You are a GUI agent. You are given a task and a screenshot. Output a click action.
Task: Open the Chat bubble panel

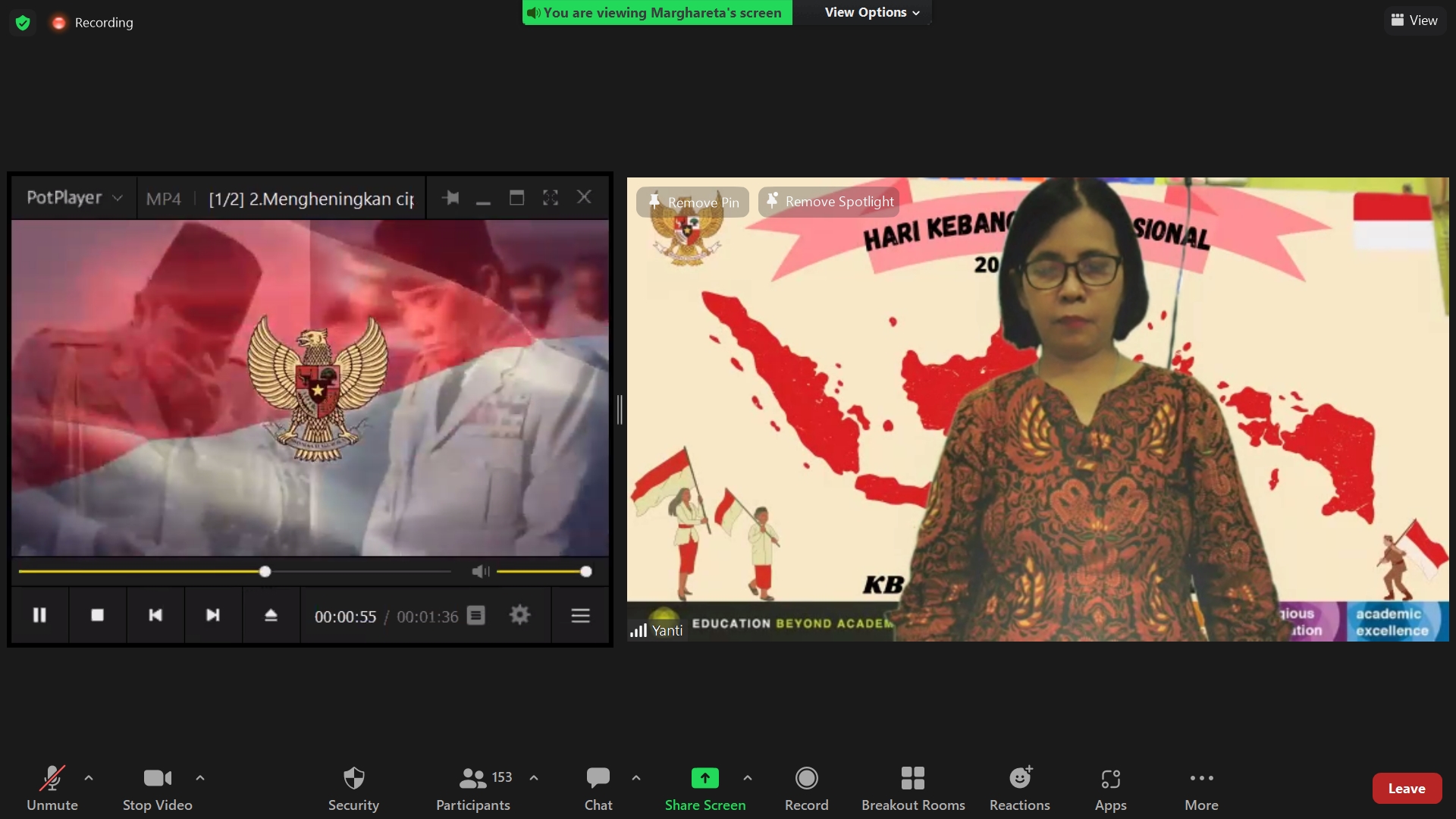(x=598, y=788)
